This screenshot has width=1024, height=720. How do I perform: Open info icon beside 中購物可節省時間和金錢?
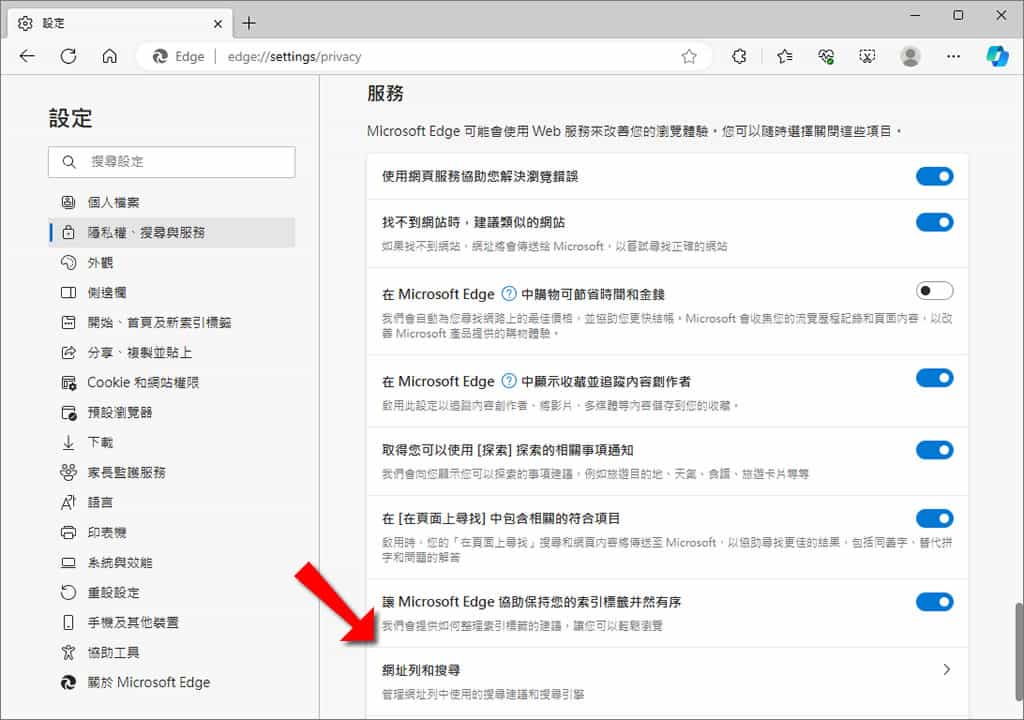pos(508,294)
